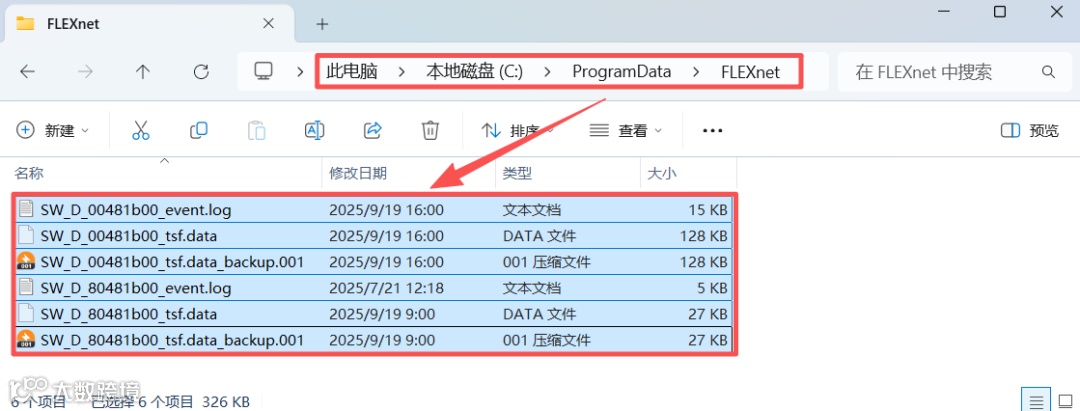The image size is (1080, 411).
Task: Maximize the File Explorer window
Action: pos(1000,12)
